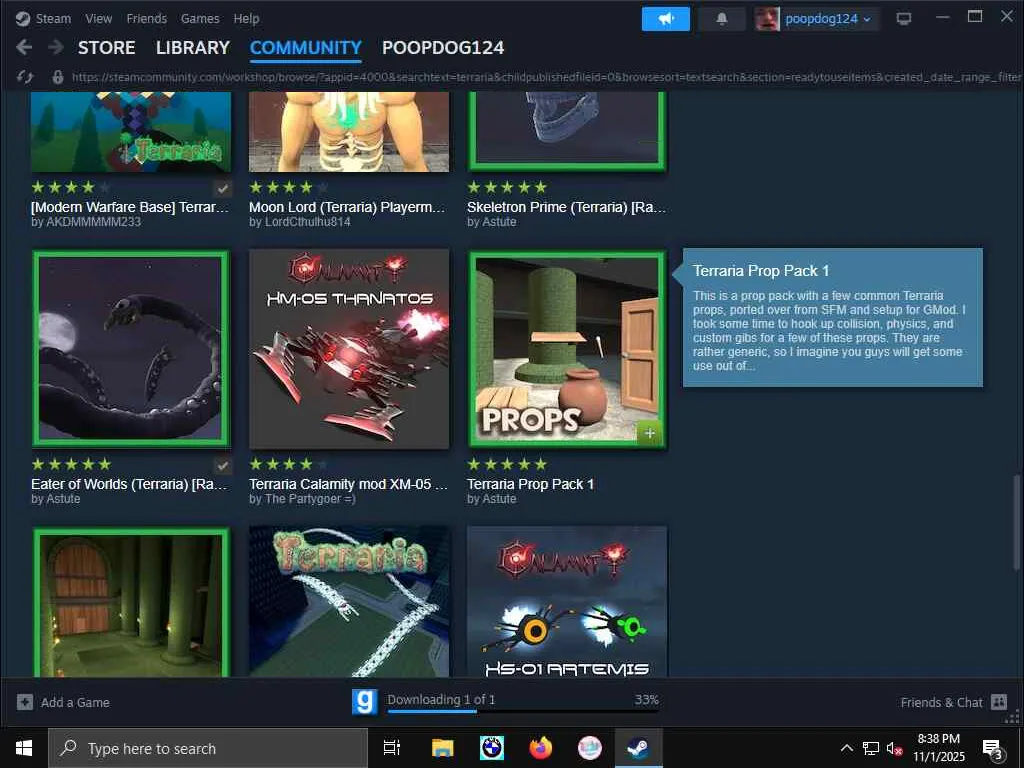Click the Downloading 1 of 1 progress bar
This screenshot has height=768, width=1024.
tap(522, 711)
